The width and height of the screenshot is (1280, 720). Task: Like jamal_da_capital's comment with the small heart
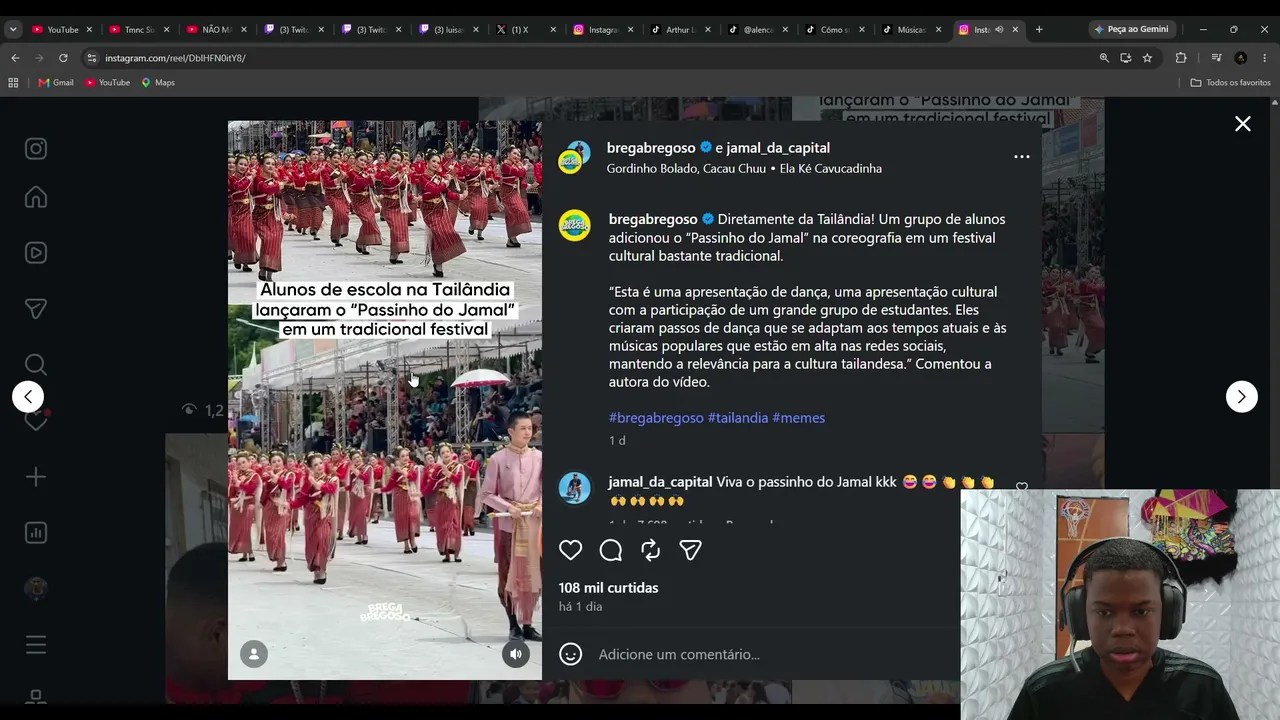[1021, 487]
